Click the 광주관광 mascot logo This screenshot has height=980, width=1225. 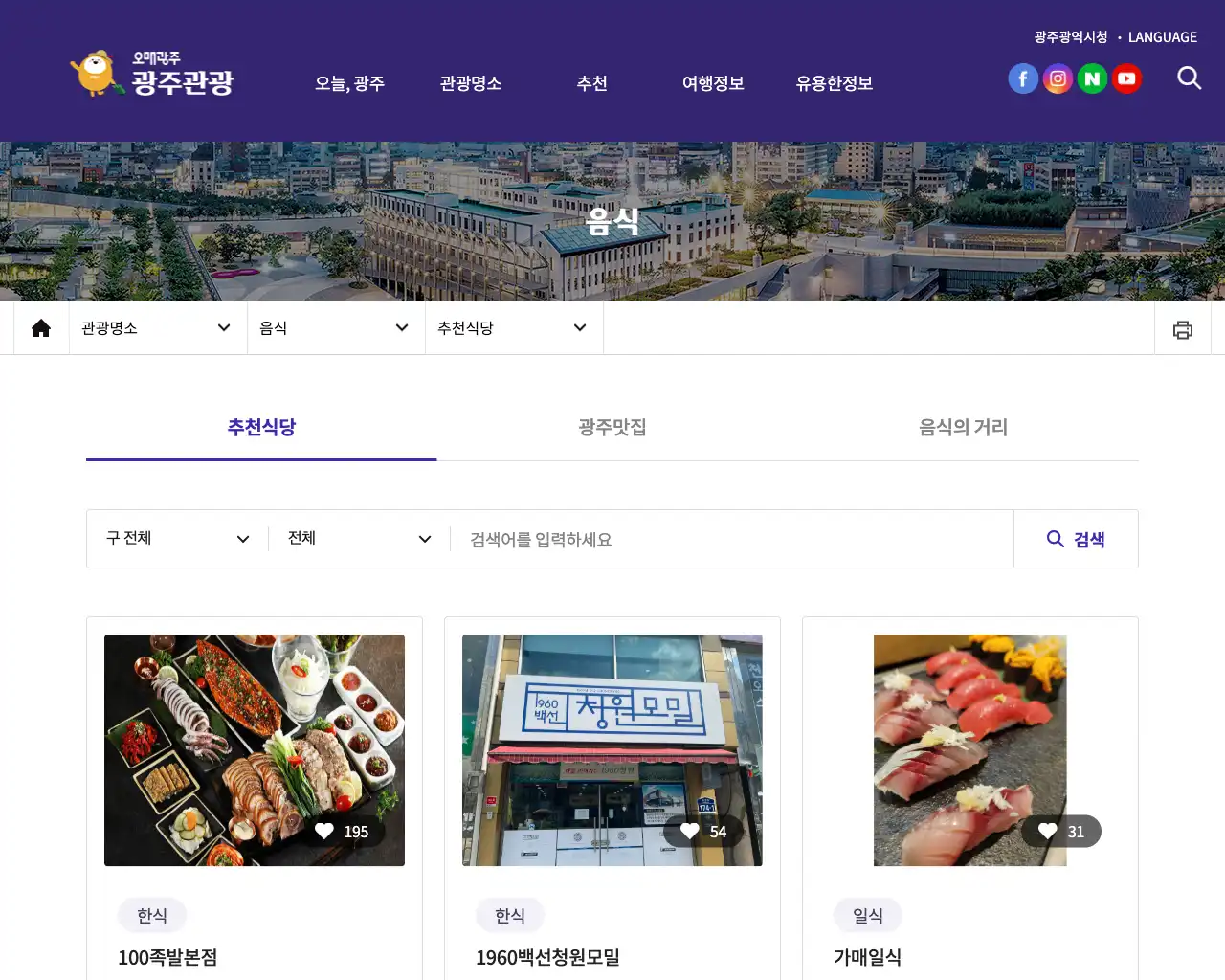point(152,74)
